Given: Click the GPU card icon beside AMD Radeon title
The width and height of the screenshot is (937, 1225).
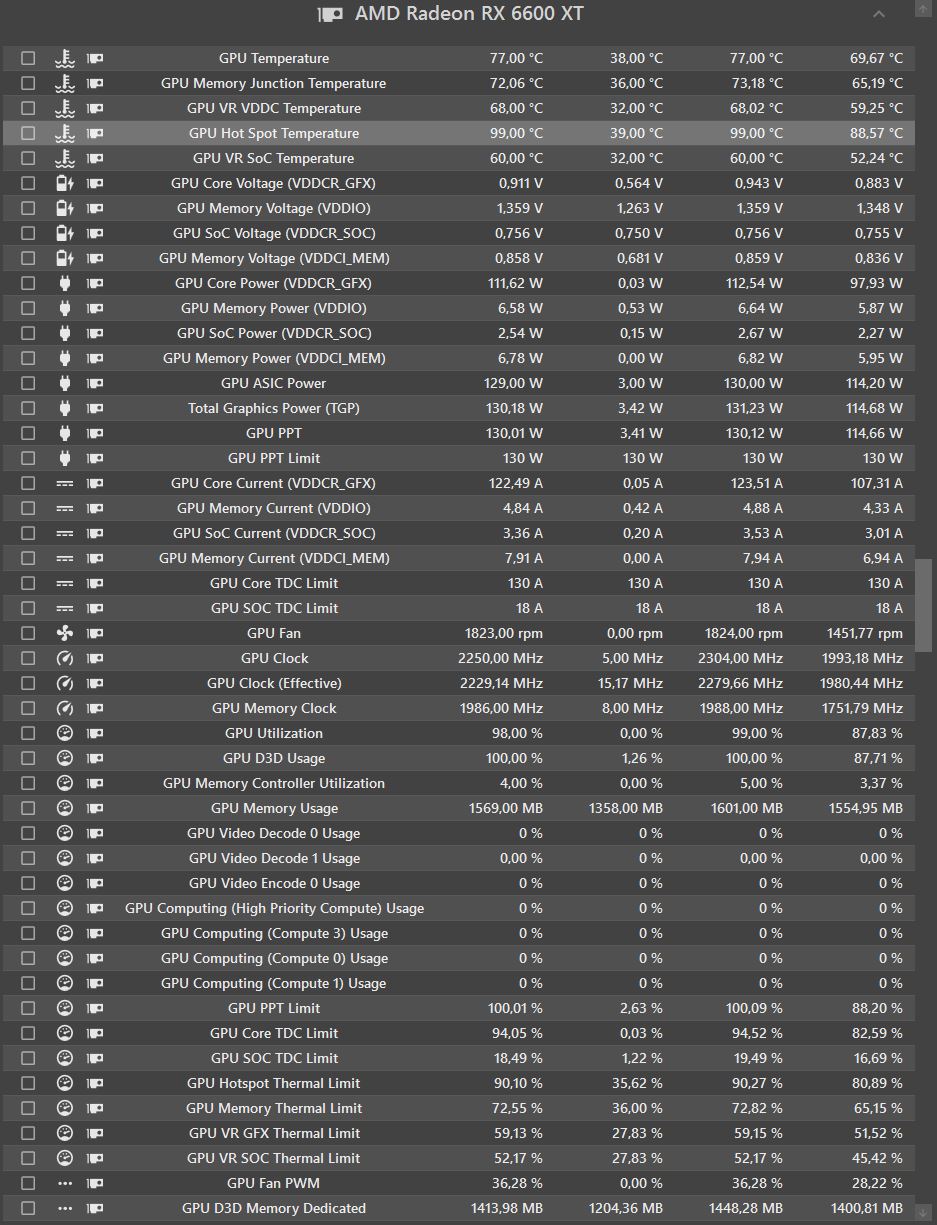Looking at the screenshot, I should (x=330, y=14).
